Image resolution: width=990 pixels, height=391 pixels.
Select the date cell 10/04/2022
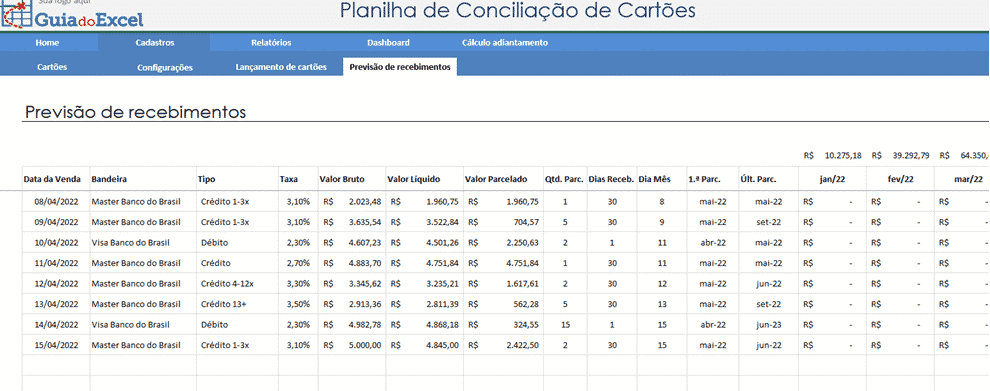[x=56, y=242]
